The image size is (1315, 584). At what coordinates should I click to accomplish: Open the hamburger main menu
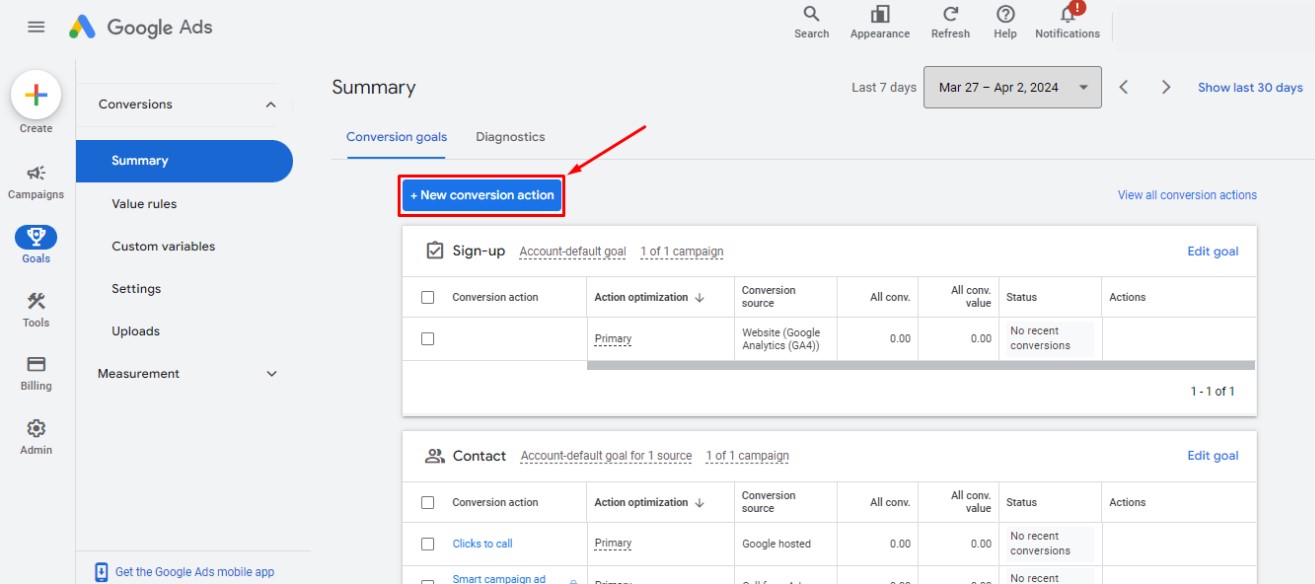pos(36,27)
